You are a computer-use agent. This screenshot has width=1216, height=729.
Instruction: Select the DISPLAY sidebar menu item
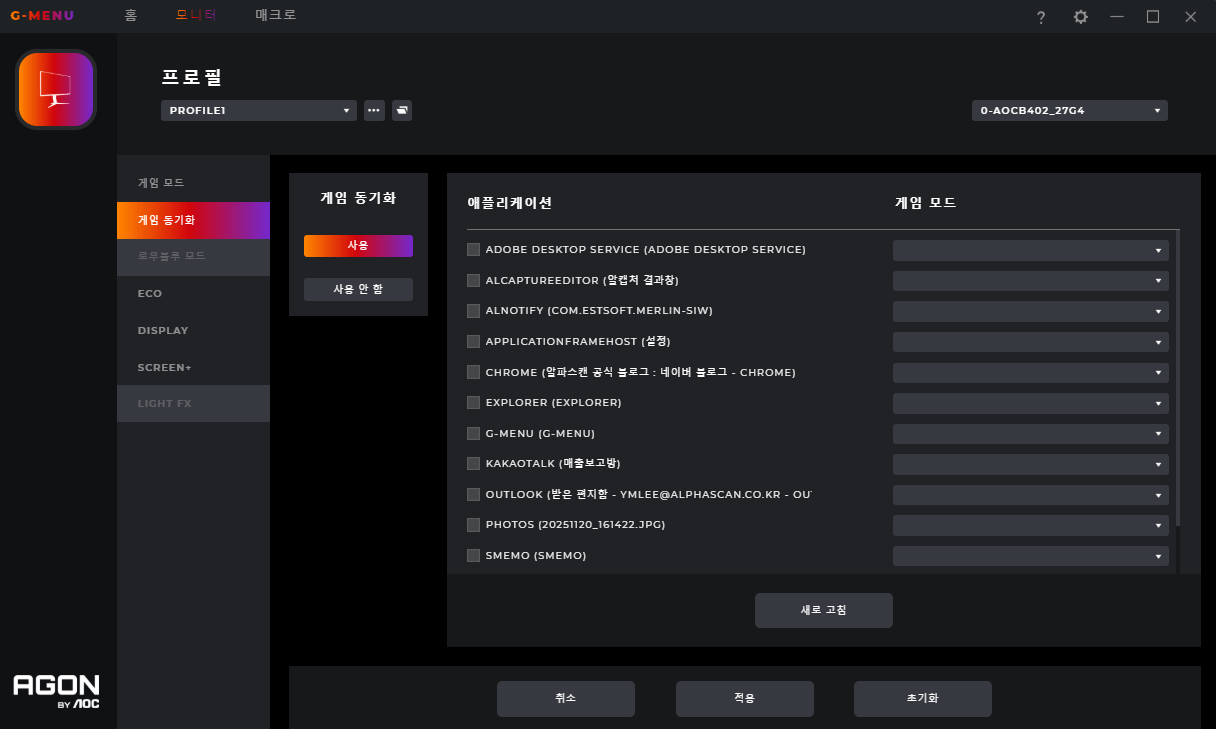click(163, 330)
